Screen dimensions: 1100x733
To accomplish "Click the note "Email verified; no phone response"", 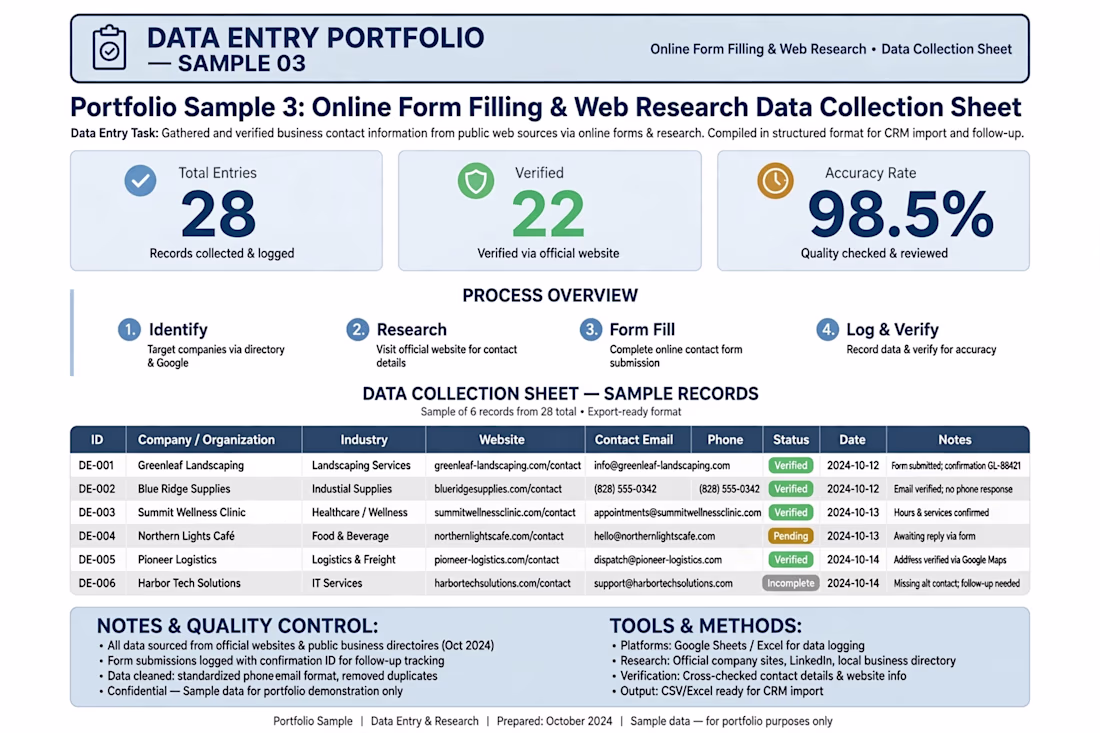I will coord(953,489).
